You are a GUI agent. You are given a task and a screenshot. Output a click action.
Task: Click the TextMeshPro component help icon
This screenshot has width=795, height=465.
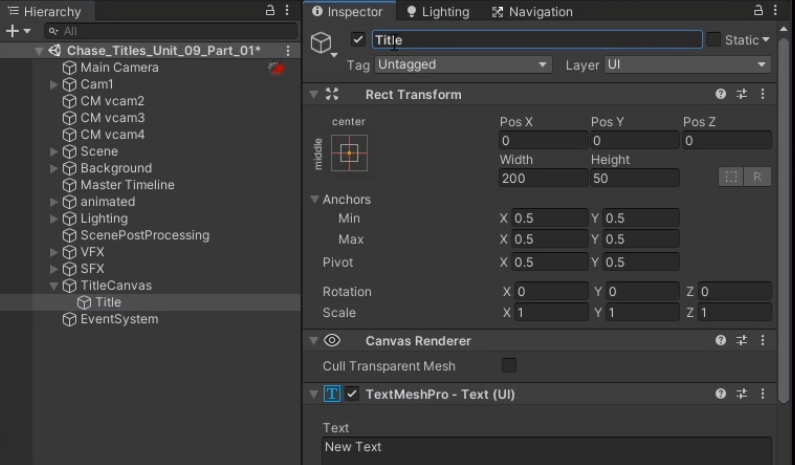tap(720, 394)
